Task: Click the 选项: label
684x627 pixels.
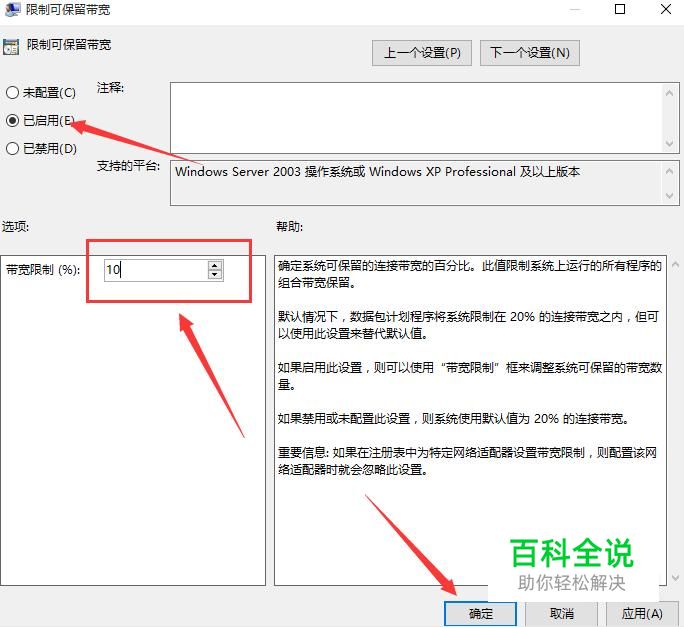Action: coord(15,226)
